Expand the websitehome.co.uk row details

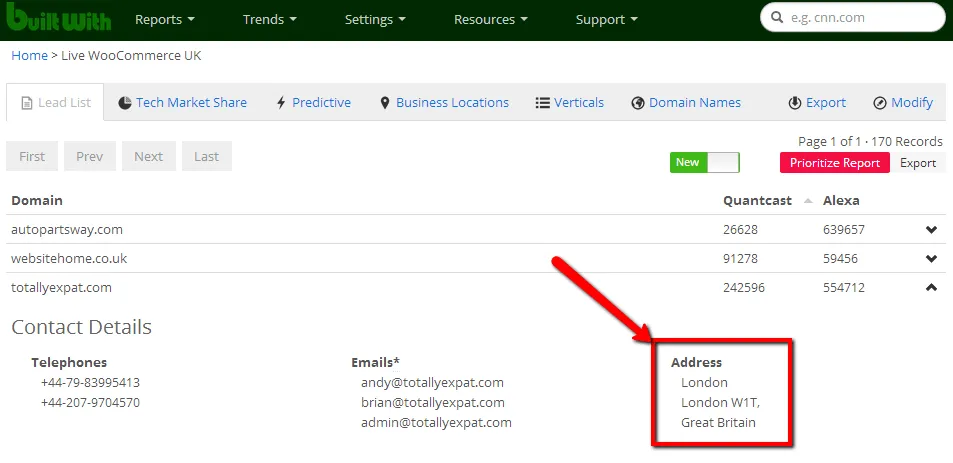click(x=931, y=259)
